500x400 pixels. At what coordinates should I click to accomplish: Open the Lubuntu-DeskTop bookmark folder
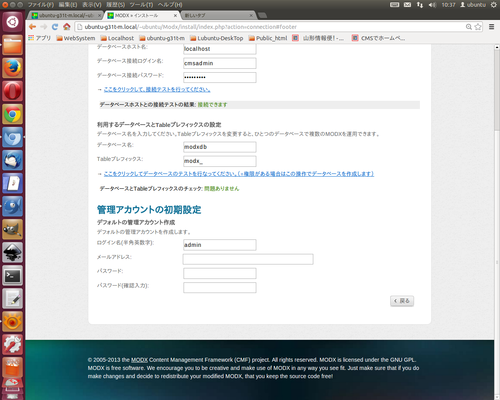(x=217, y=38)
